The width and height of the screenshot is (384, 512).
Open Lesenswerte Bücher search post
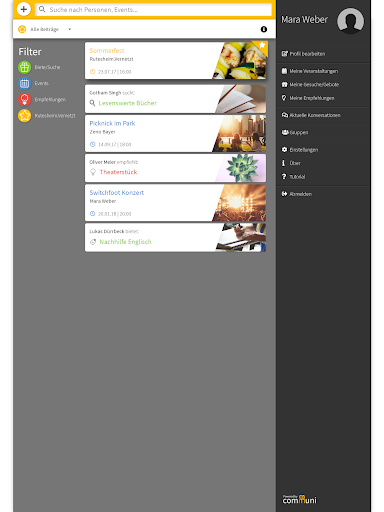point(128,103)
